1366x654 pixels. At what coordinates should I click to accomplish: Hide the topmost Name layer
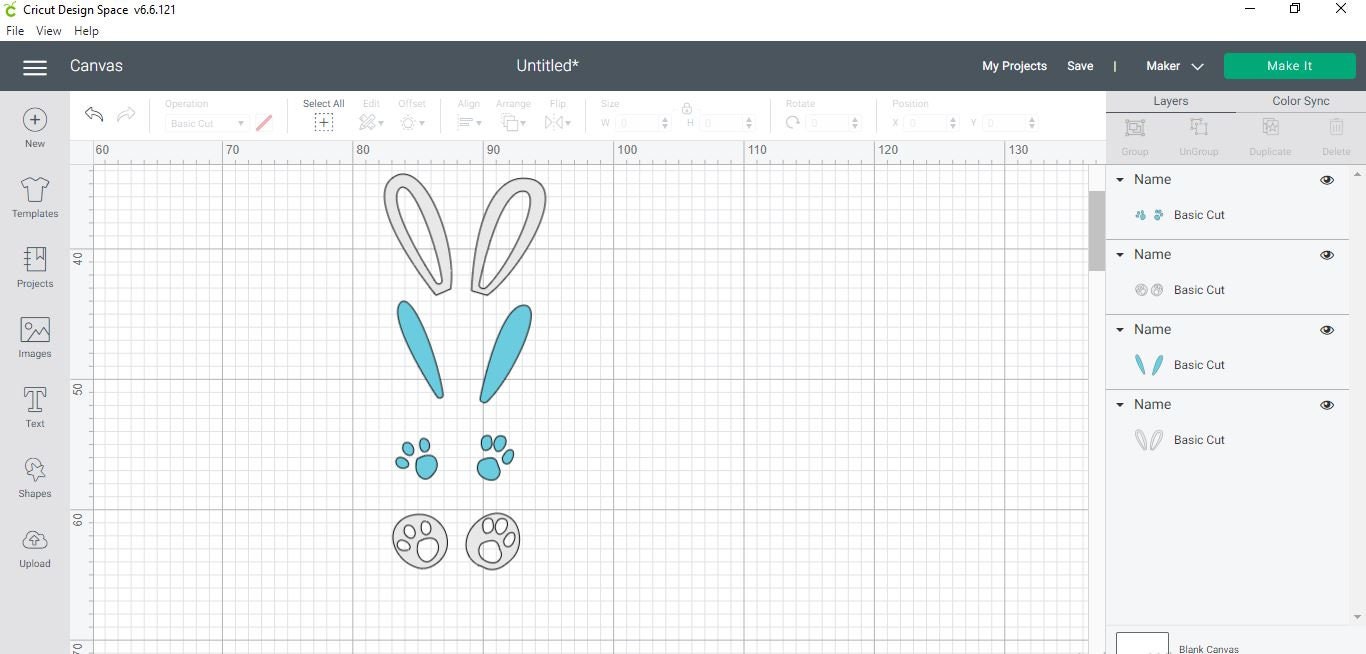tap(1327, 179)
